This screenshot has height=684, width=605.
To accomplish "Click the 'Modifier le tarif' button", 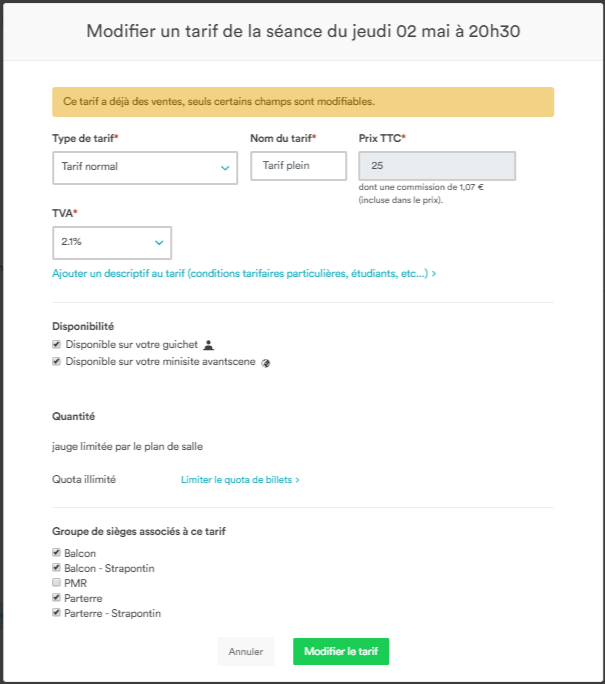I will [x=340, y=652].
